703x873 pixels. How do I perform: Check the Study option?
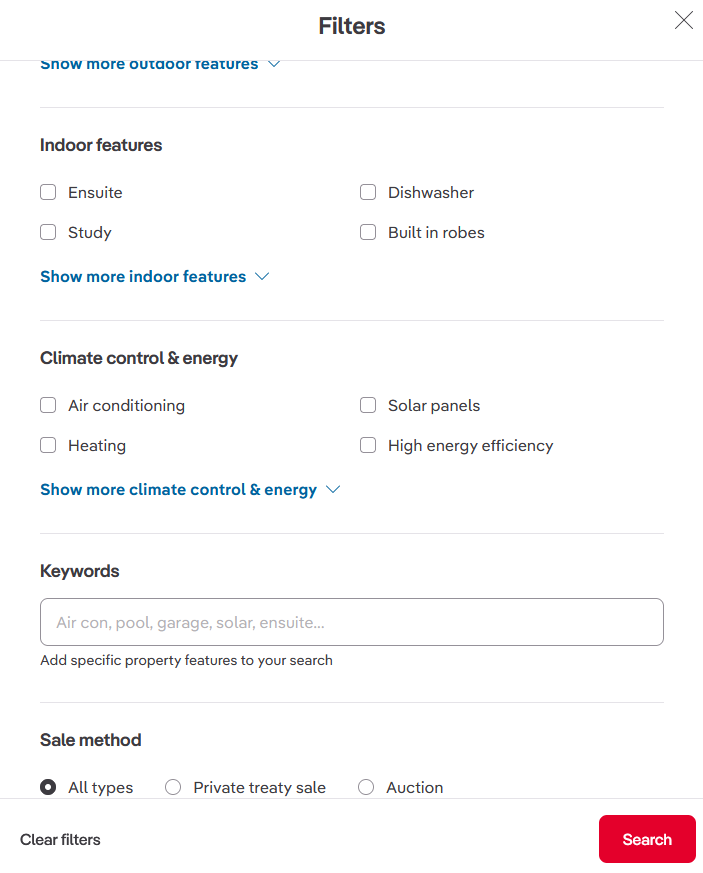[x=48, y=232]
